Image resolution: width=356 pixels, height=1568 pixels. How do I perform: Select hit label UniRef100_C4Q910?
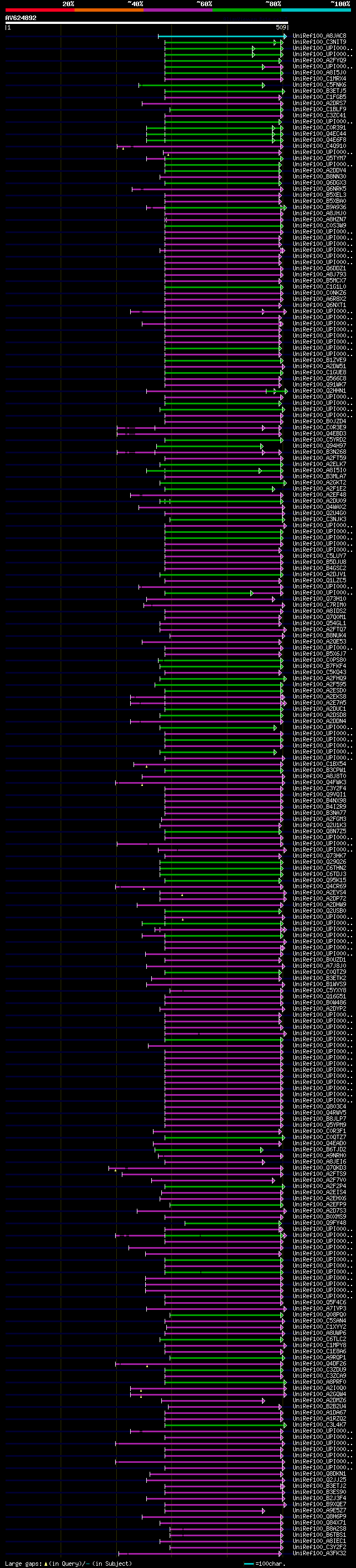click(x=319, y=146)
